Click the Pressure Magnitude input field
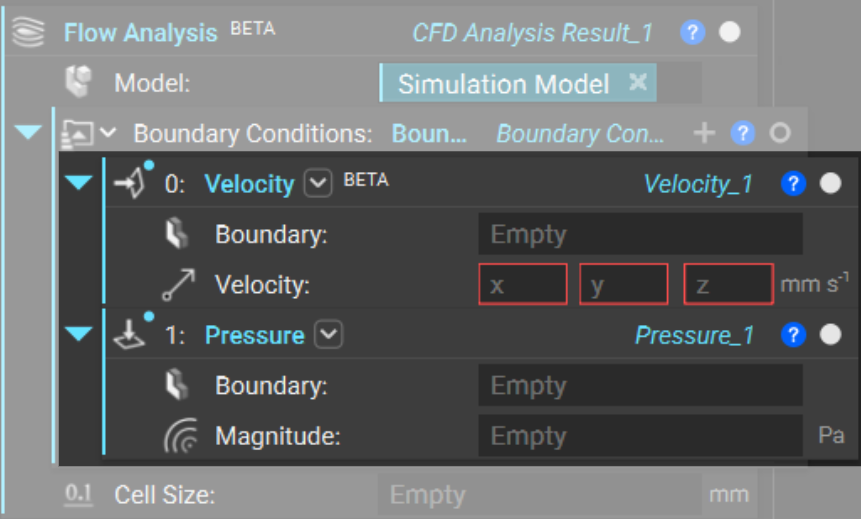This screenshot has height=519, width=861. tap(640, 436)
